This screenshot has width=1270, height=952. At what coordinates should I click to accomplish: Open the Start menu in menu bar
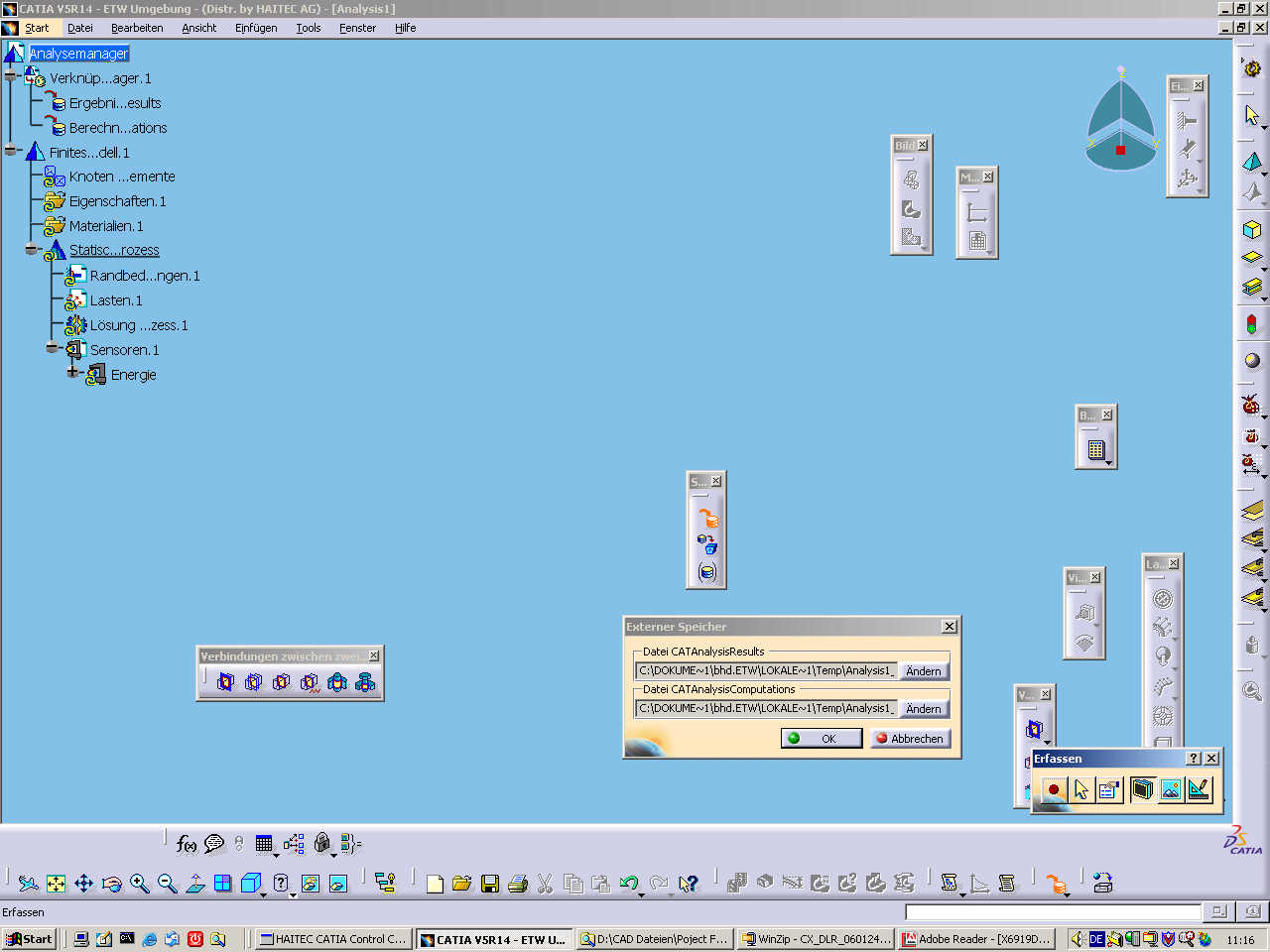pyautogui.click(x=37, y=28)
